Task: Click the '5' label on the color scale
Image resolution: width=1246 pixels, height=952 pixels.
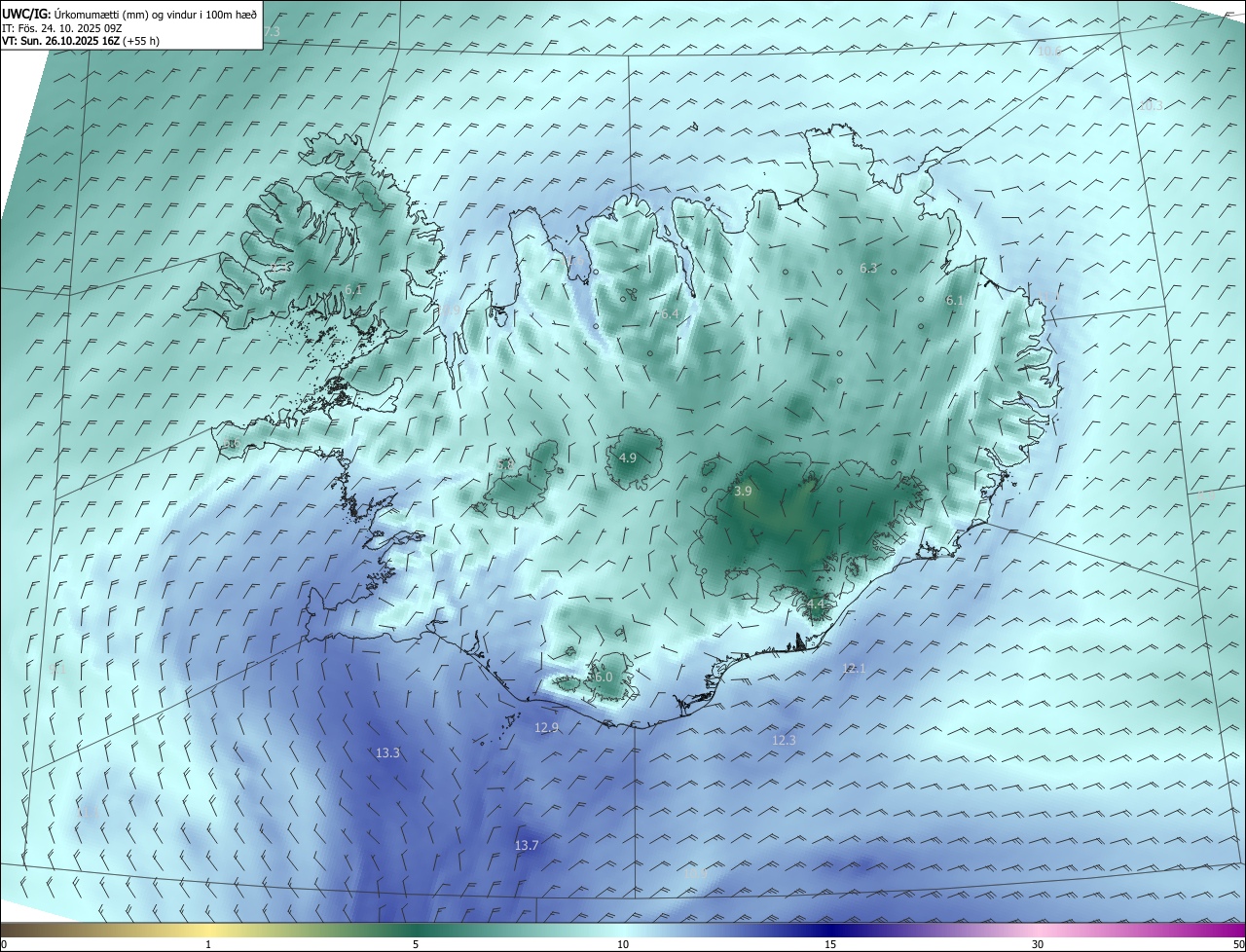Action: pos(416,944)
